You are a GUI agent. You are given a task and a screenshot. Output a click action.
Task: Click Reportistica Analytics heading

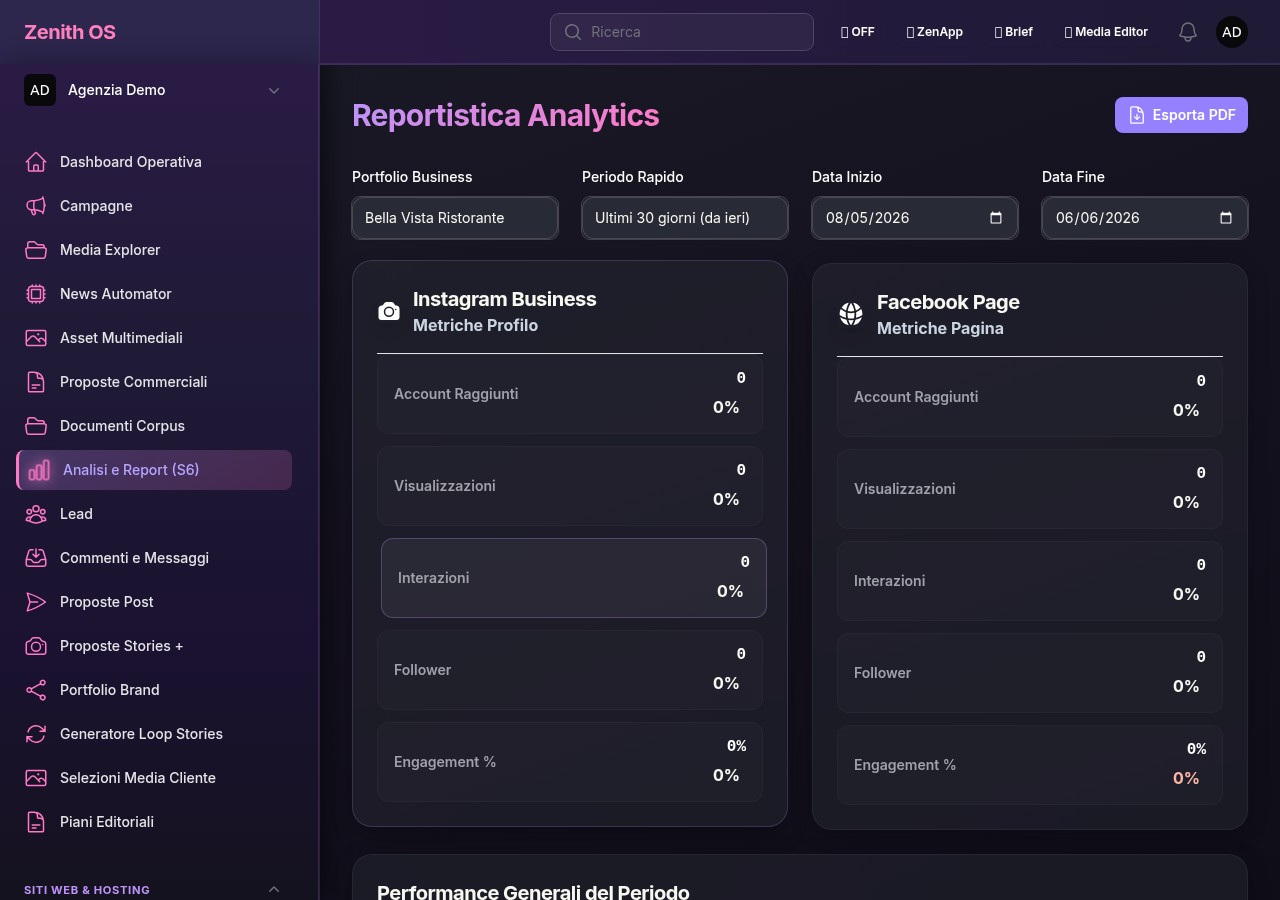pyautogui.click(x=506, y=115)
